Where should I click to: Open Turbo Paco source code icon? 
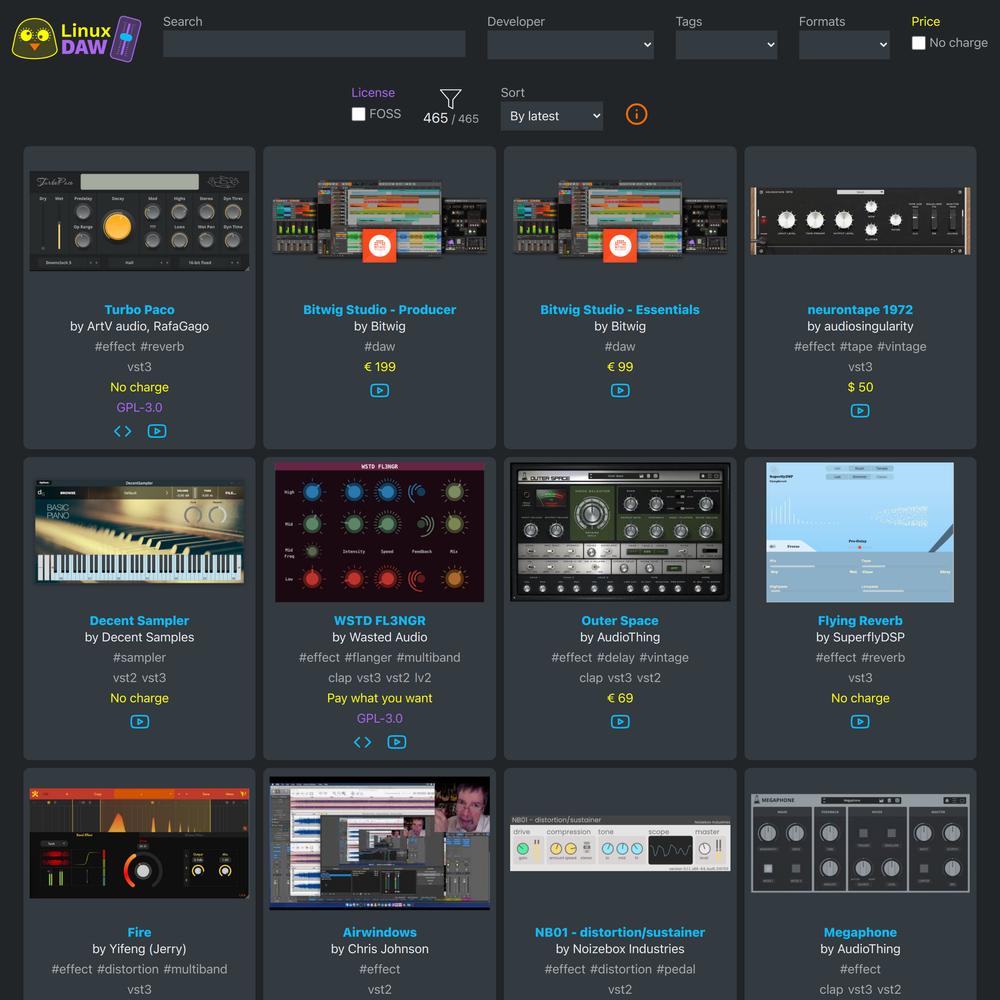click(122, 431)
